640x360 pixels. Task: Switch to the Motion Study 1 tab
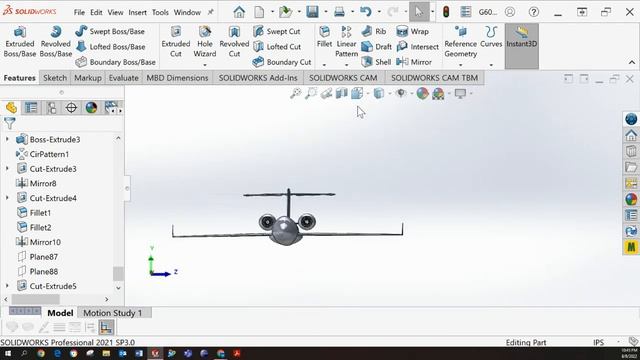(113, 313)
